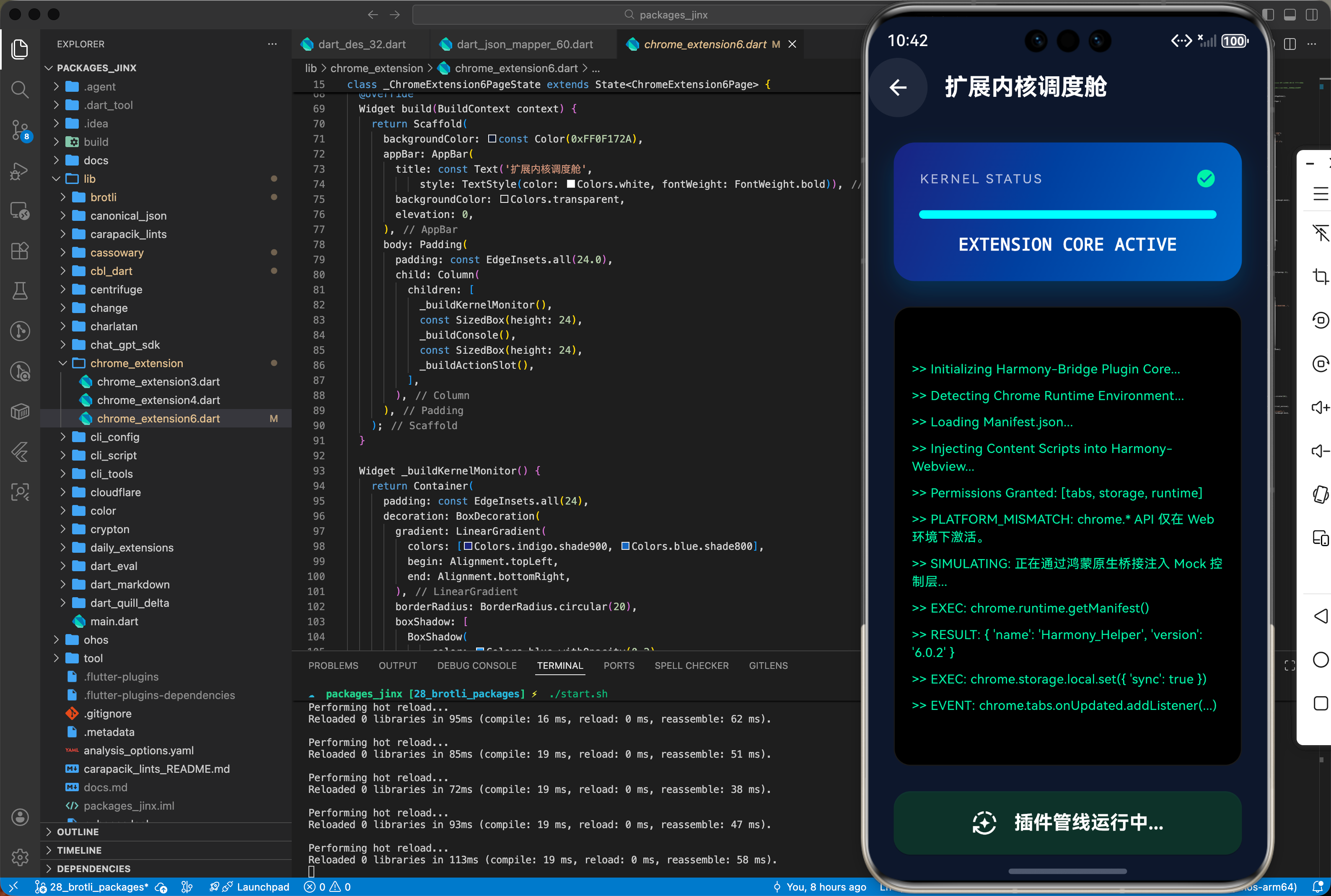The width and height of the screenshot is (1331, 896).
Task: Collapse the chrome_extension folder
Action: click(x=136, y=363)
